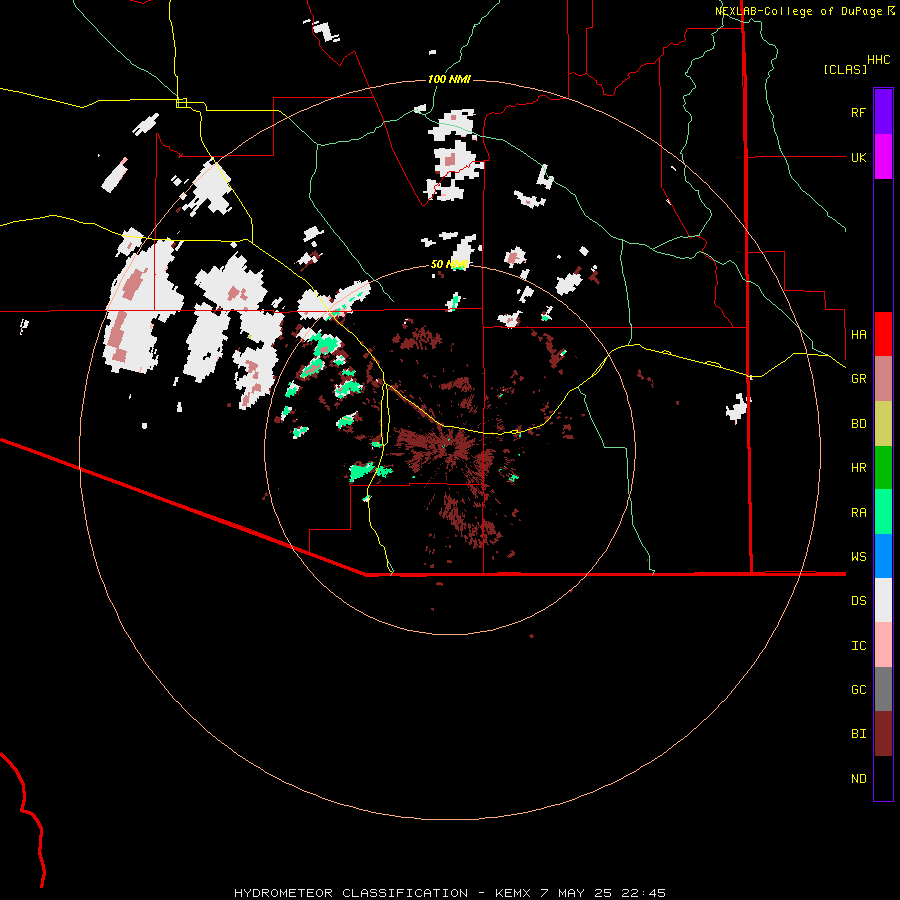This screenshot has width=900, height=900.
Task: Click the BD legend label
Action: coord(858,423)
